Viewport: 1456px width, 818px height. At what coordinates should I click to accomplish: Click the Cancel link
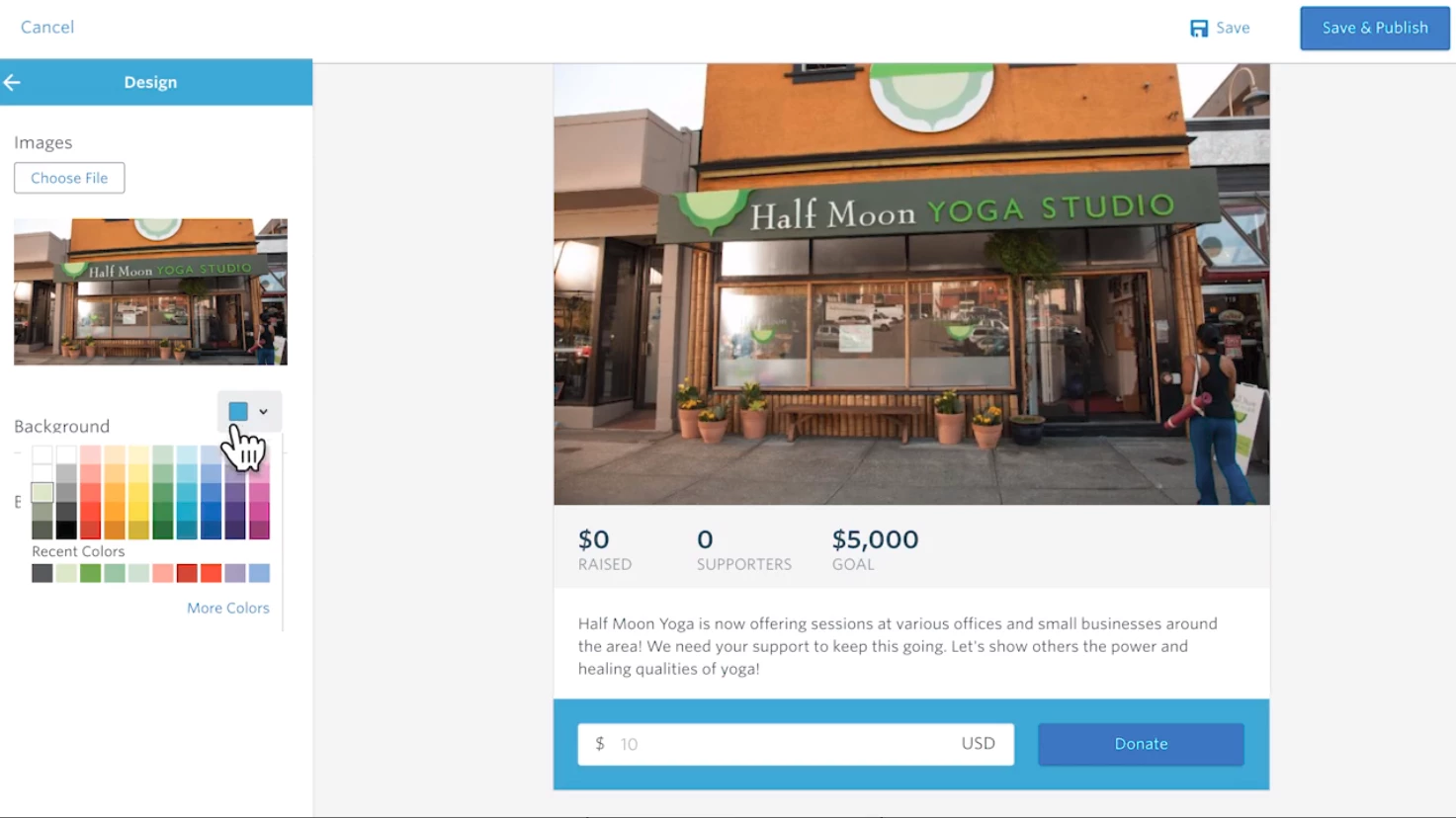click(x=47, y=28)
